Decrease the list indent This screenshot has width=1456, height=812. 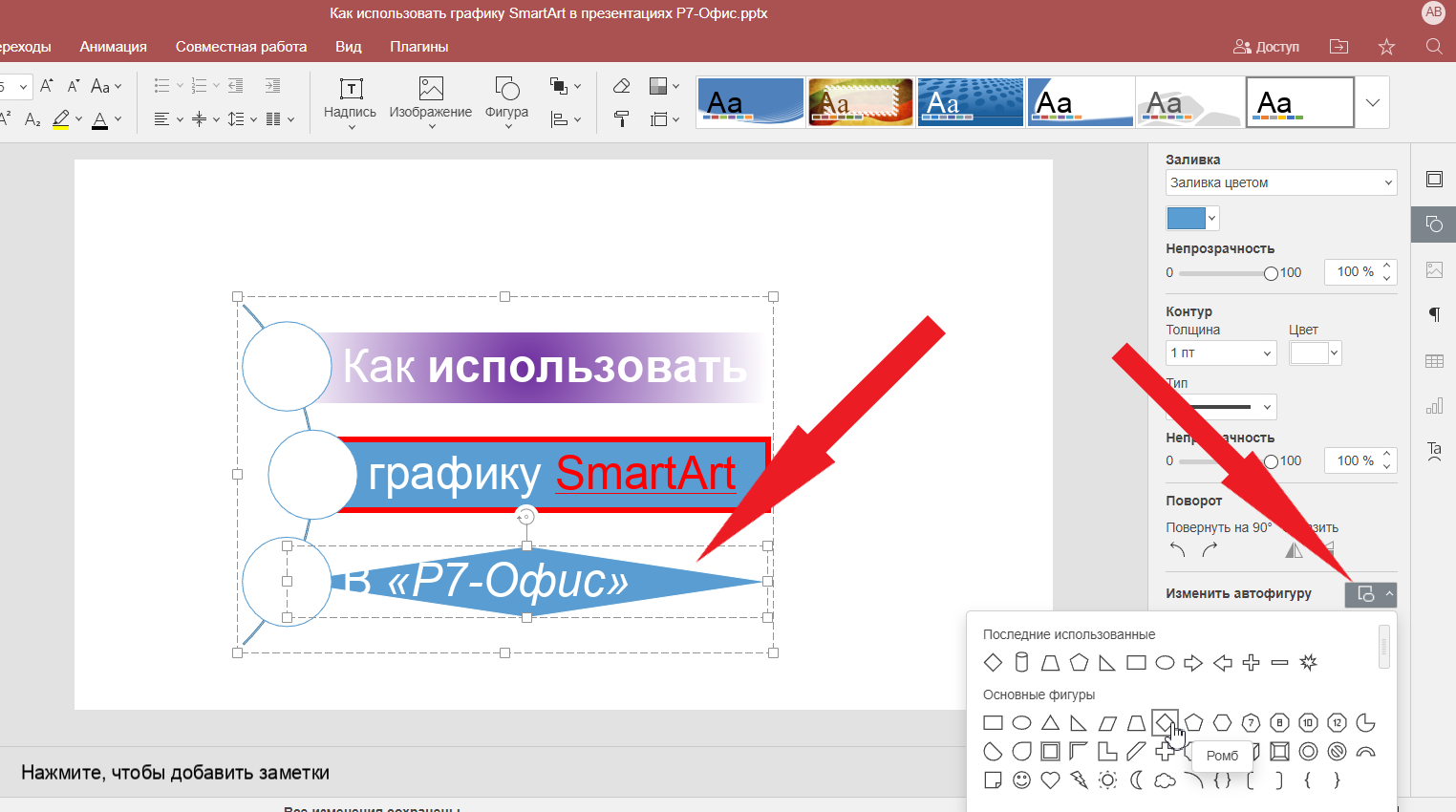point(236,86)
